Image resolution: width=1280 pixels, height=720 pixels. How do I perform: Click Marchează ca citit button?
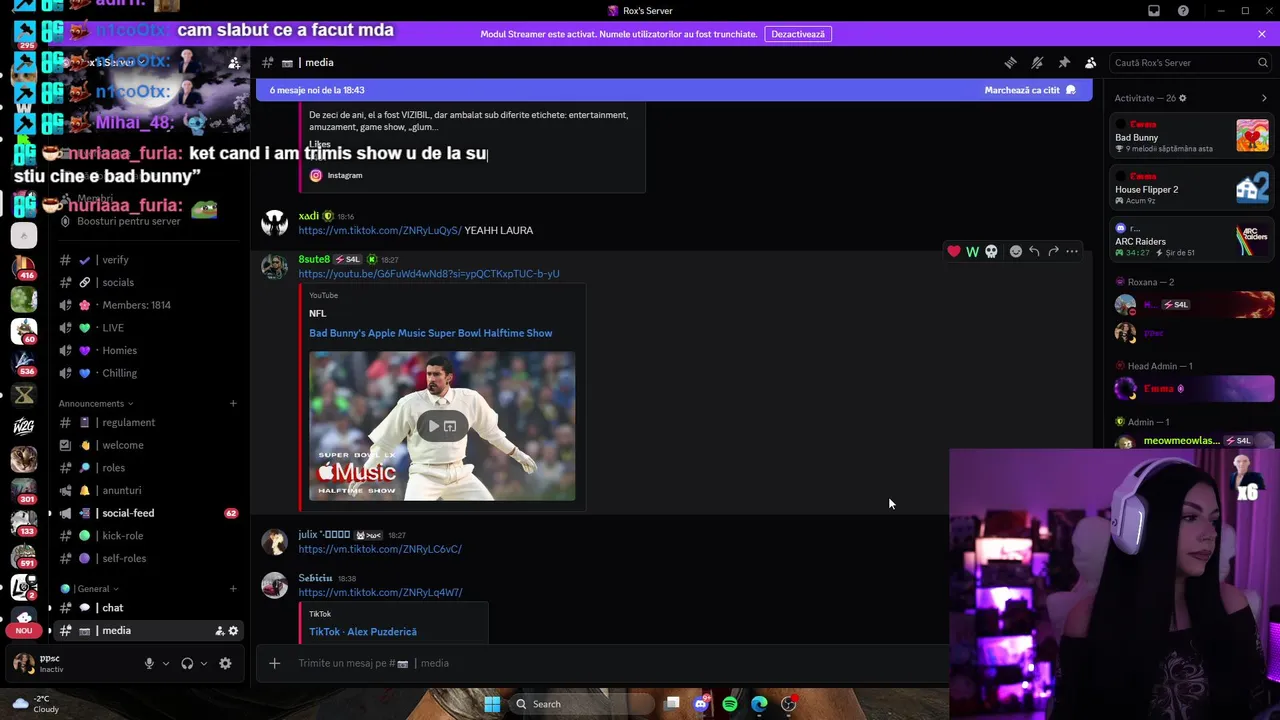(x=1030, y=90)
